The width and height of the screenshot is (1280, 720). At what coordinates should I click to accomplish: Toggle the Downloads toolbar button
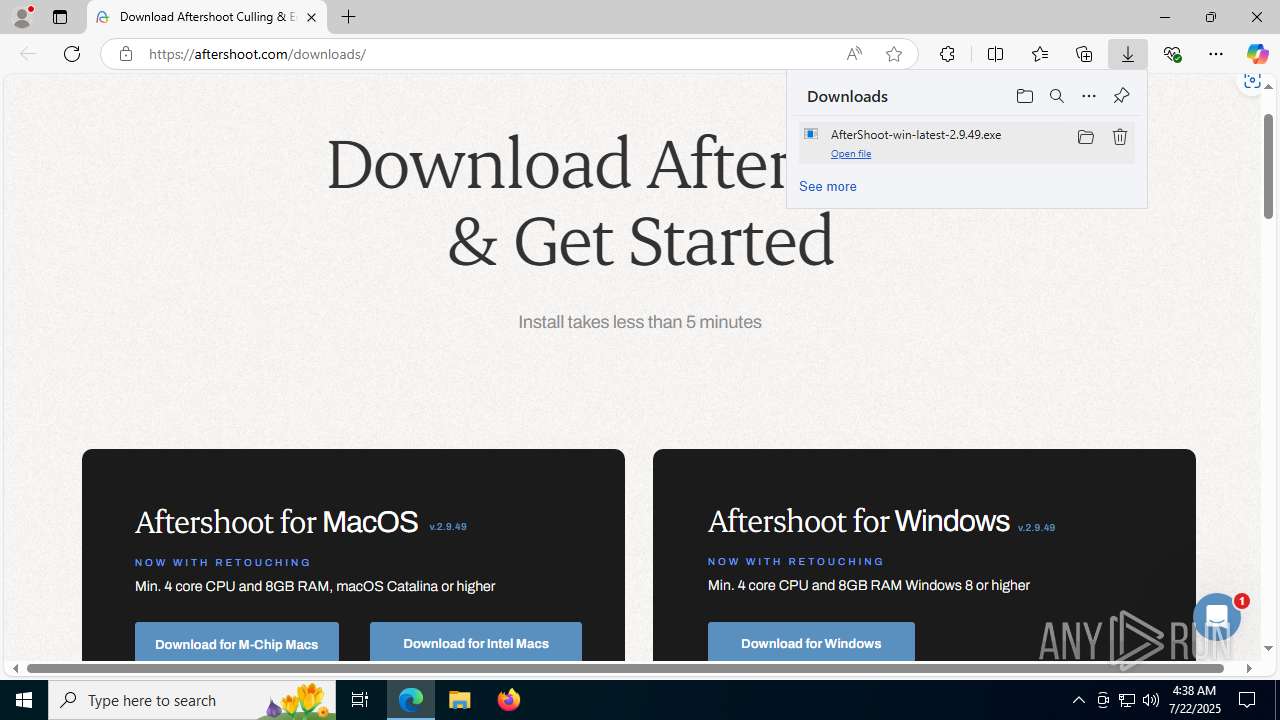coord(1128,54)
